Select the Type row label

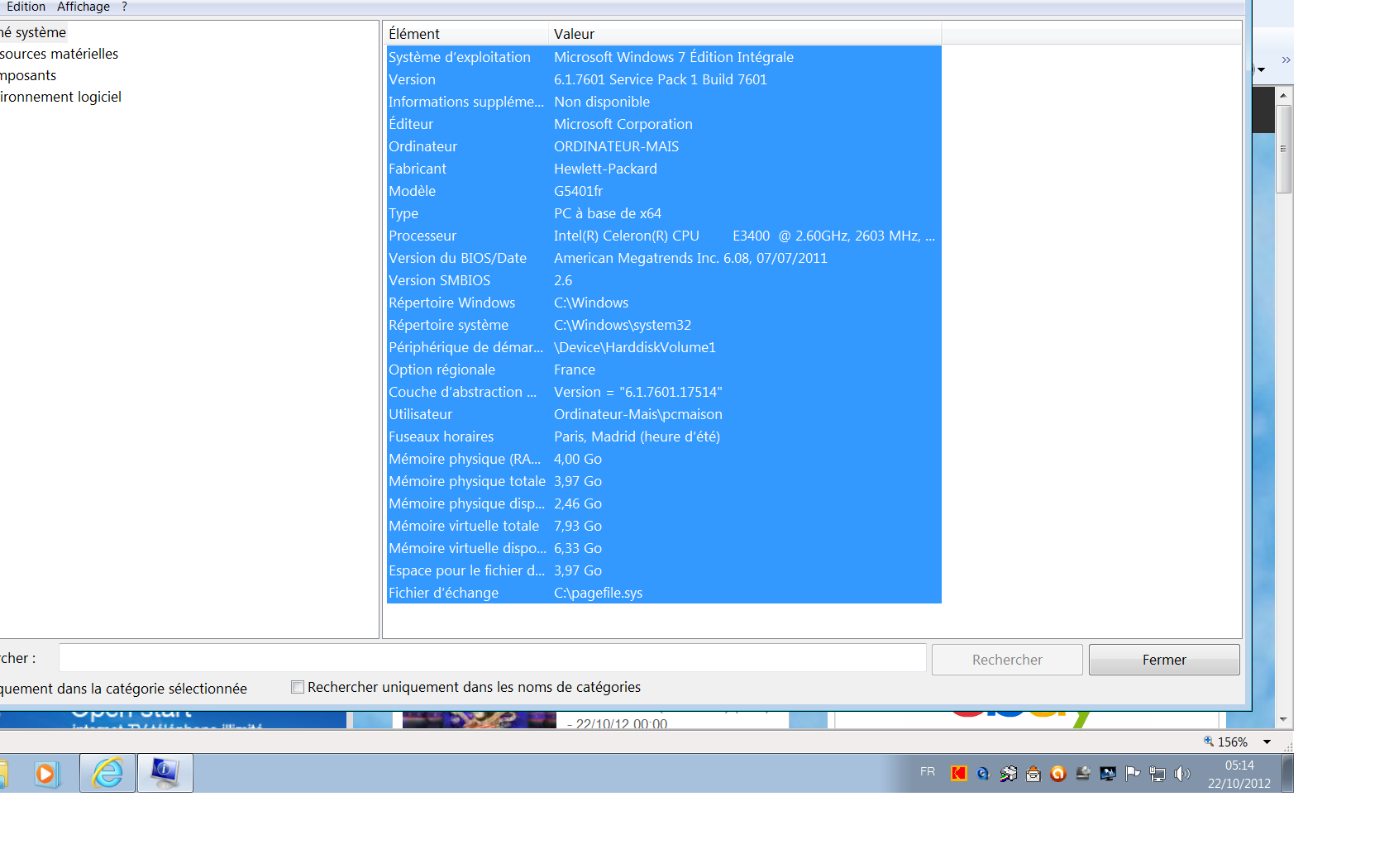pos(403,213)
